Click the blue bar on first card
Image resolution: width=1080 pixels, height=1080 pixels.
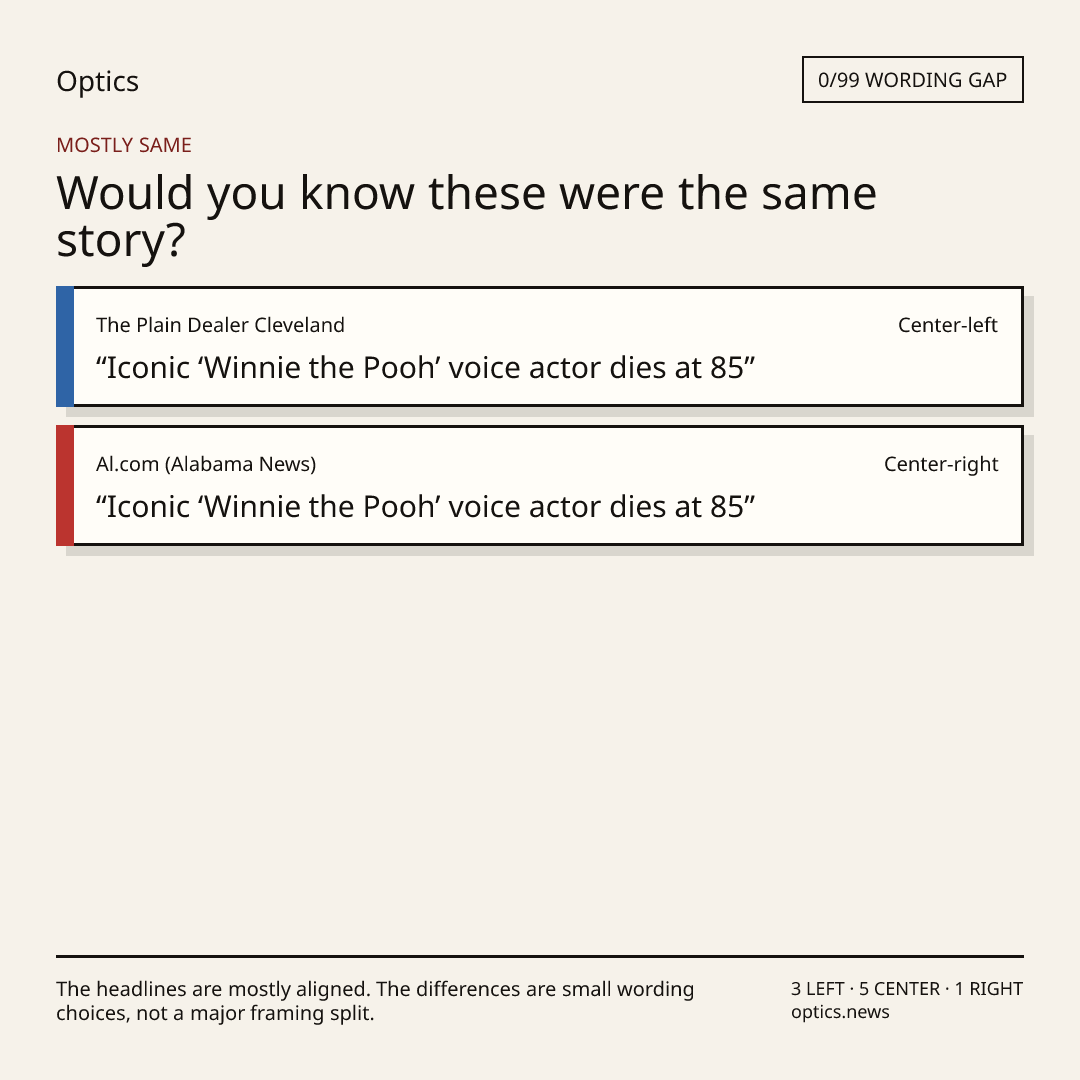pos(65,346)
